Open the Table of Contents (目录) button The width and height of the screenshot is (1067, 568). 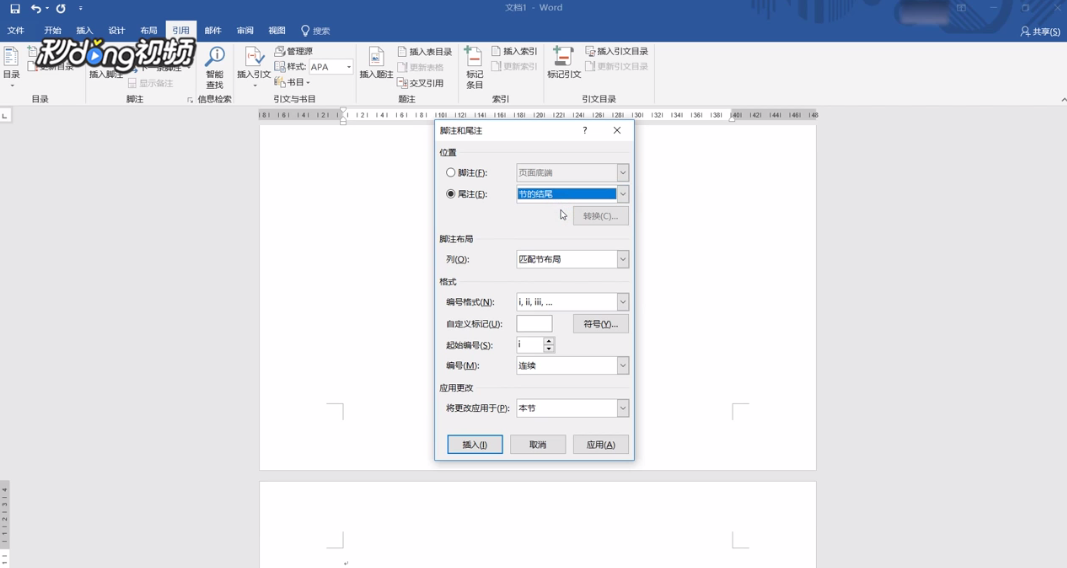click(x=11, y=66)
